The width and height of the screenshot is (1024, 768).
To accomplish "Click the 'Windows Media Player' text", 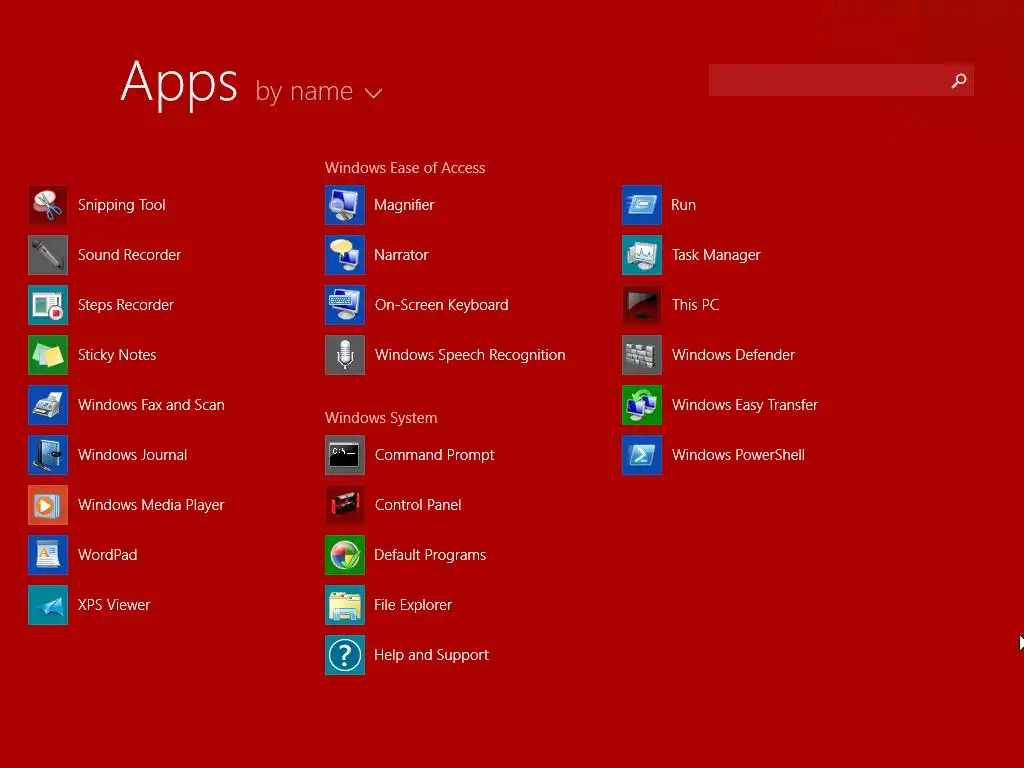I will (151, 505).
